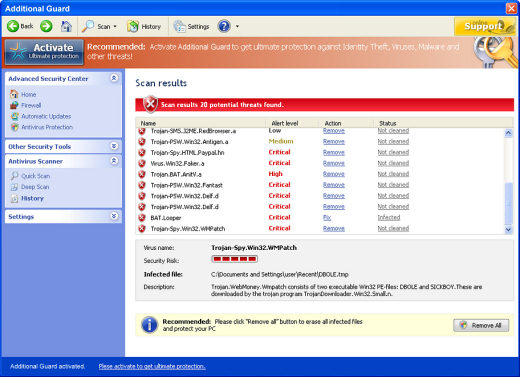Click the Scan magnifier icon
Viewport: 520px width, 377px height.
[88, 26]
